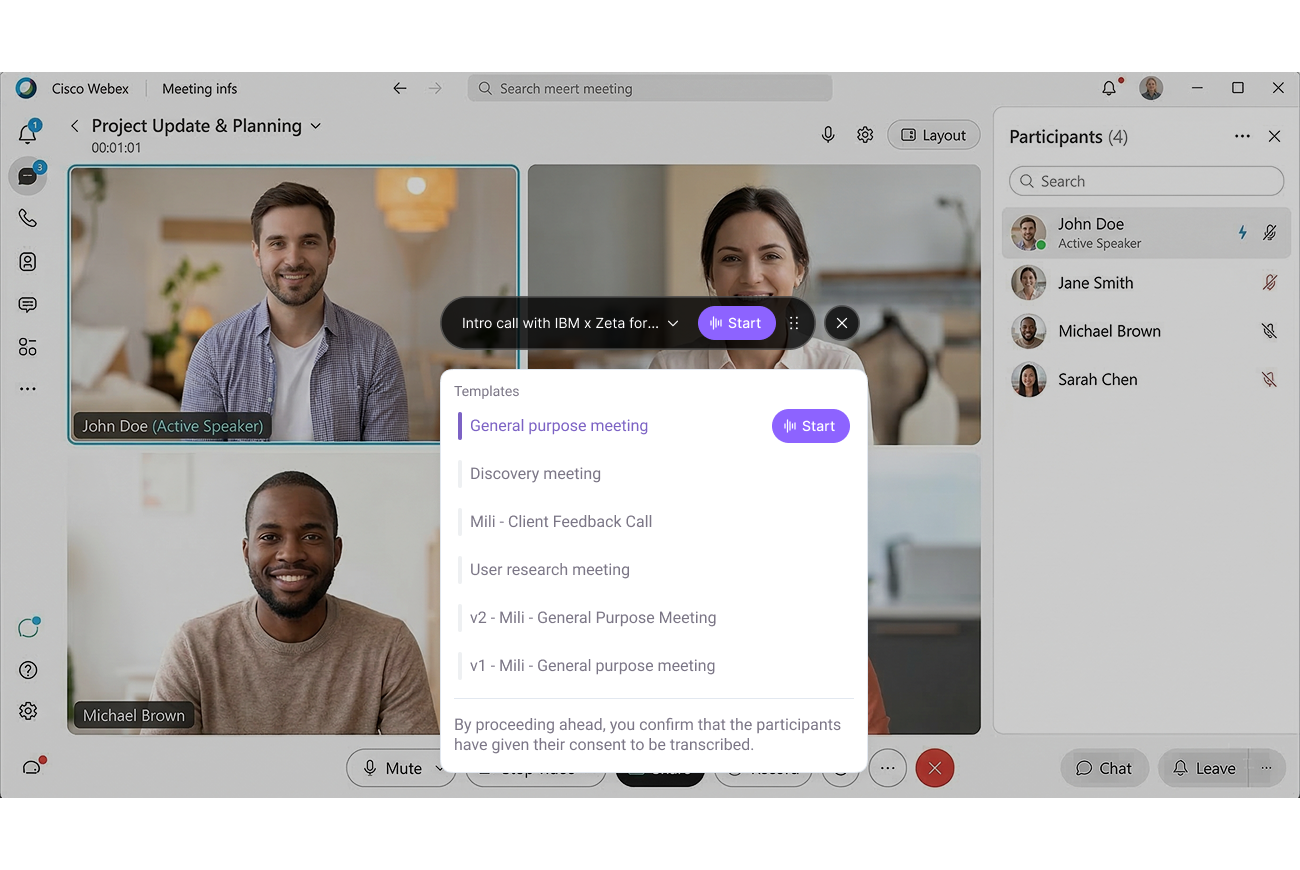Select User research meeting template

pyautogui.click(x=549, y=570)
